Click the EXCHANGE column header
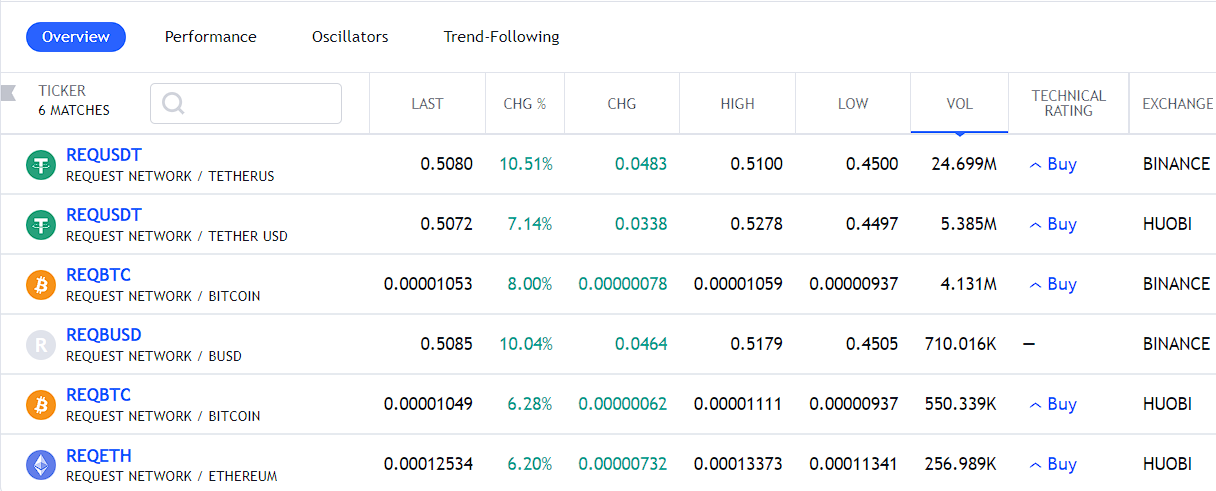The height and width of the screenshot is (491, 1216). (x=1177, y=104)
